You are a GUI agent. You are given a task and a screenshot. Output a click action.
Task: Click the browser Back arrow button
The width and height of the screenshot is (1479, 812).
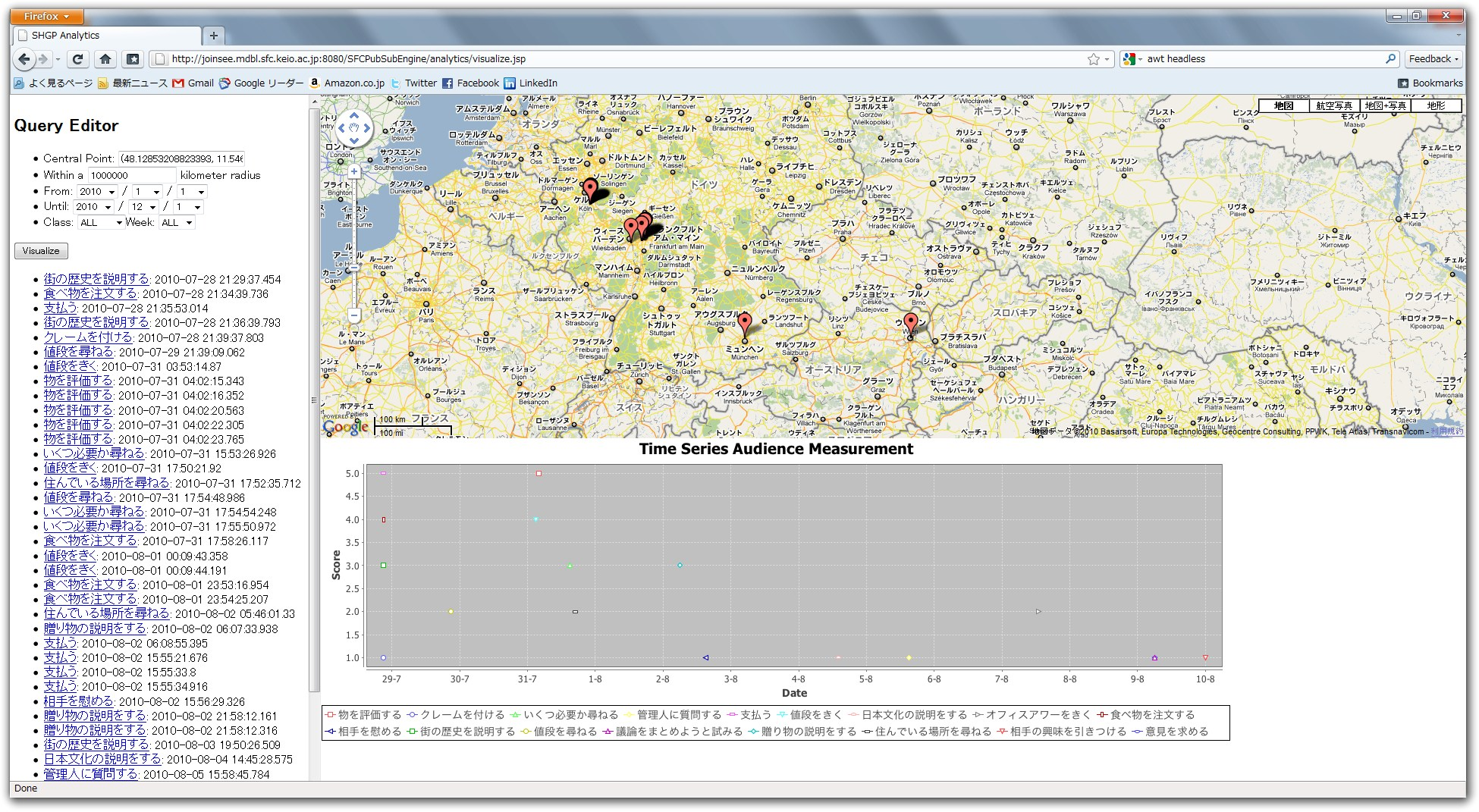coord(24,59)
